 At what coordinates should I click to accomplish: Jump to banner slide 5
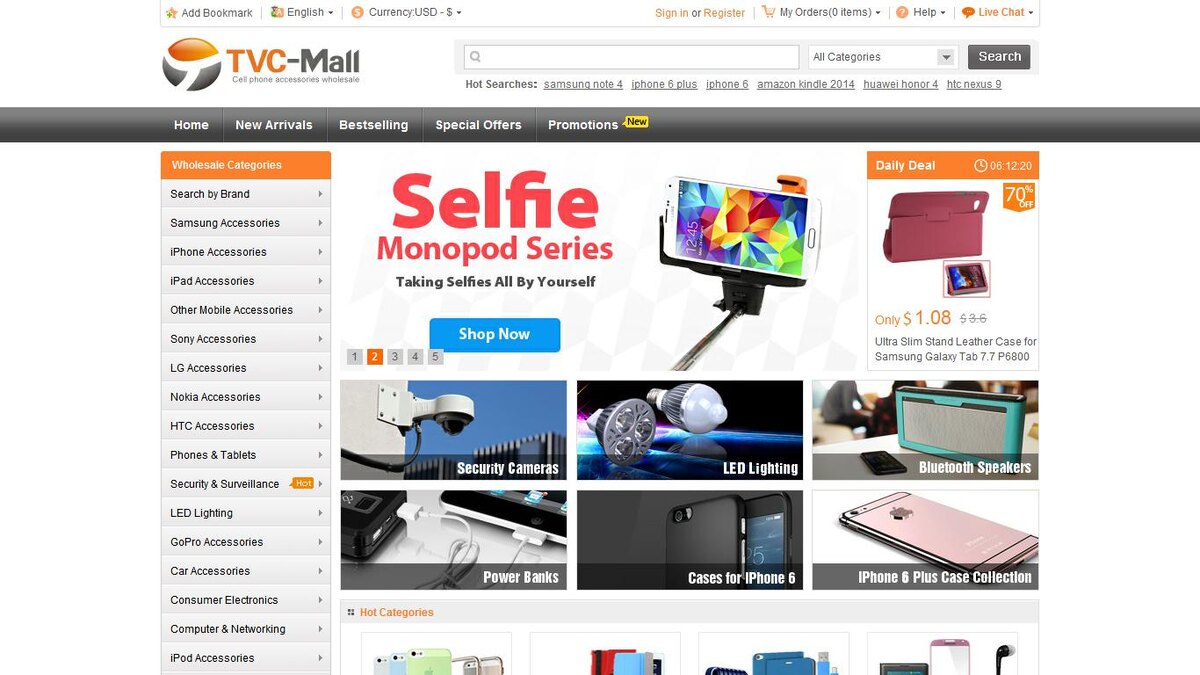[x=435, y=357]
